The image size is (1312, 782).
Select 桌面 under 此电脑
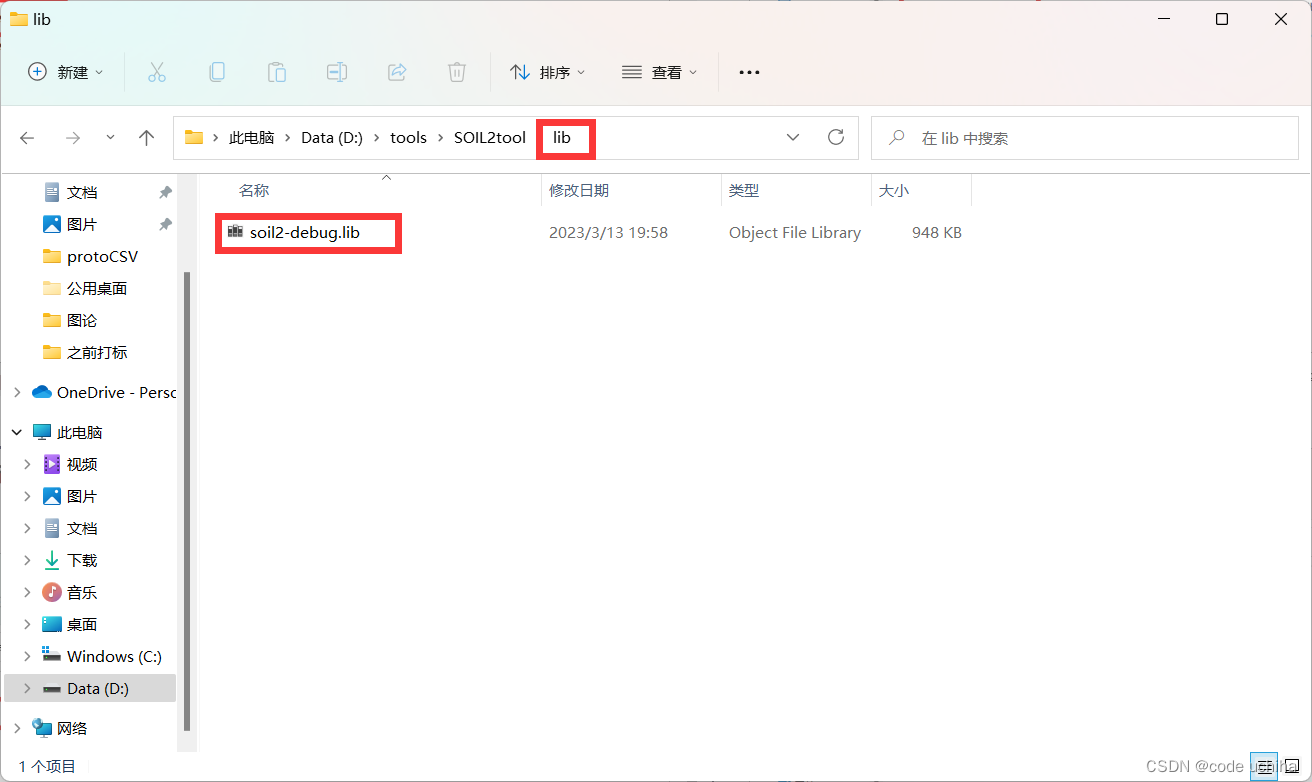(x=82, y=624)
